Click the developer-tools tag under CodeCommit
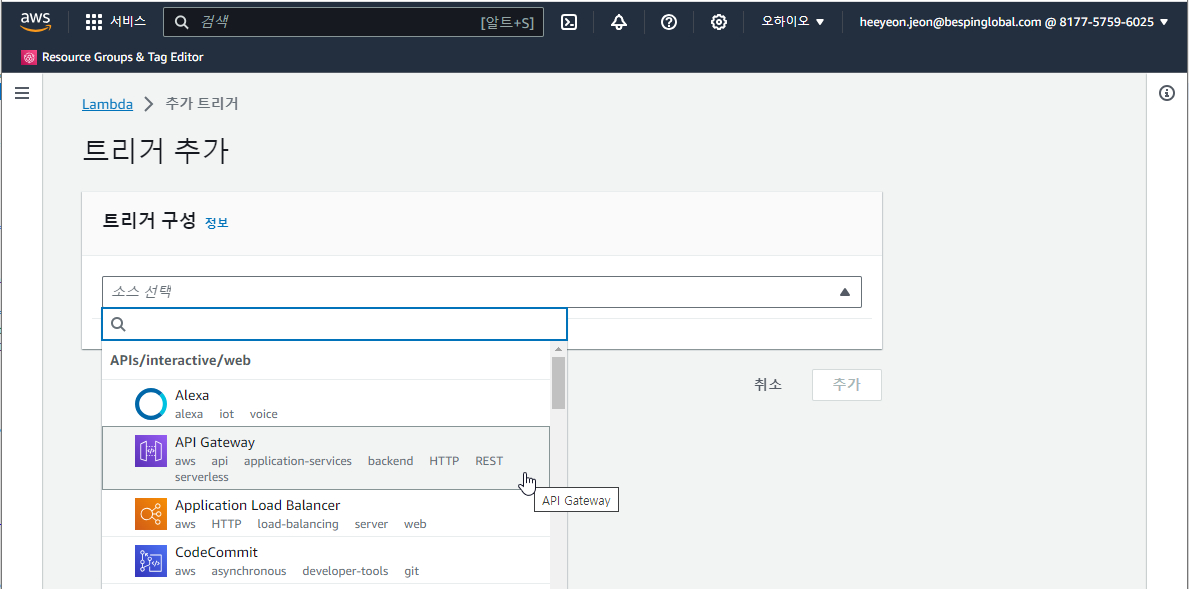 [345, 571]
